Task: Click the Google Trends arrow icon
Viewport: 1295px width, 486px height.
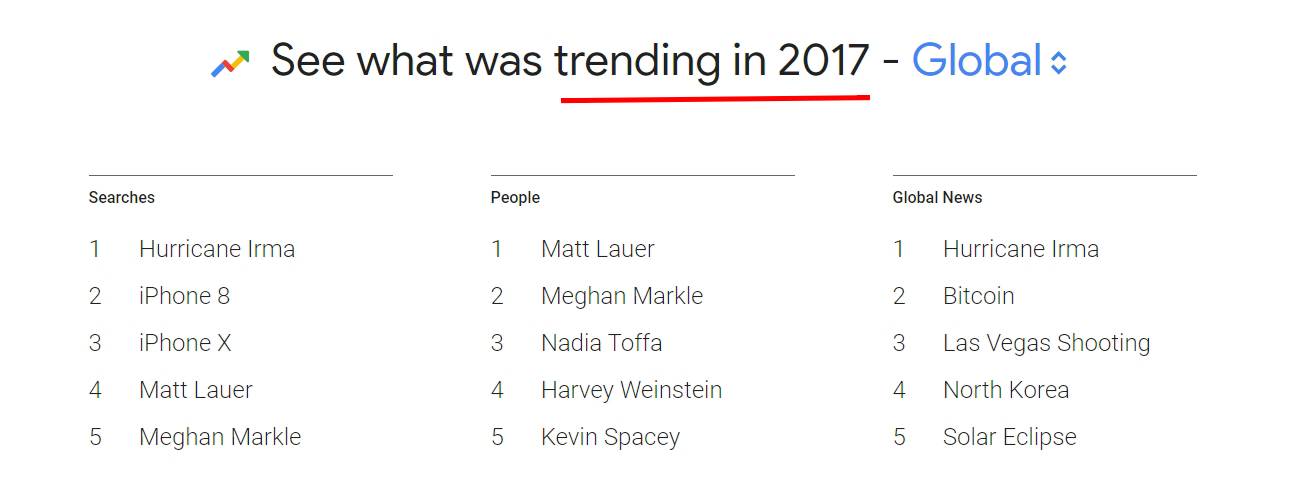Action: 230,65
